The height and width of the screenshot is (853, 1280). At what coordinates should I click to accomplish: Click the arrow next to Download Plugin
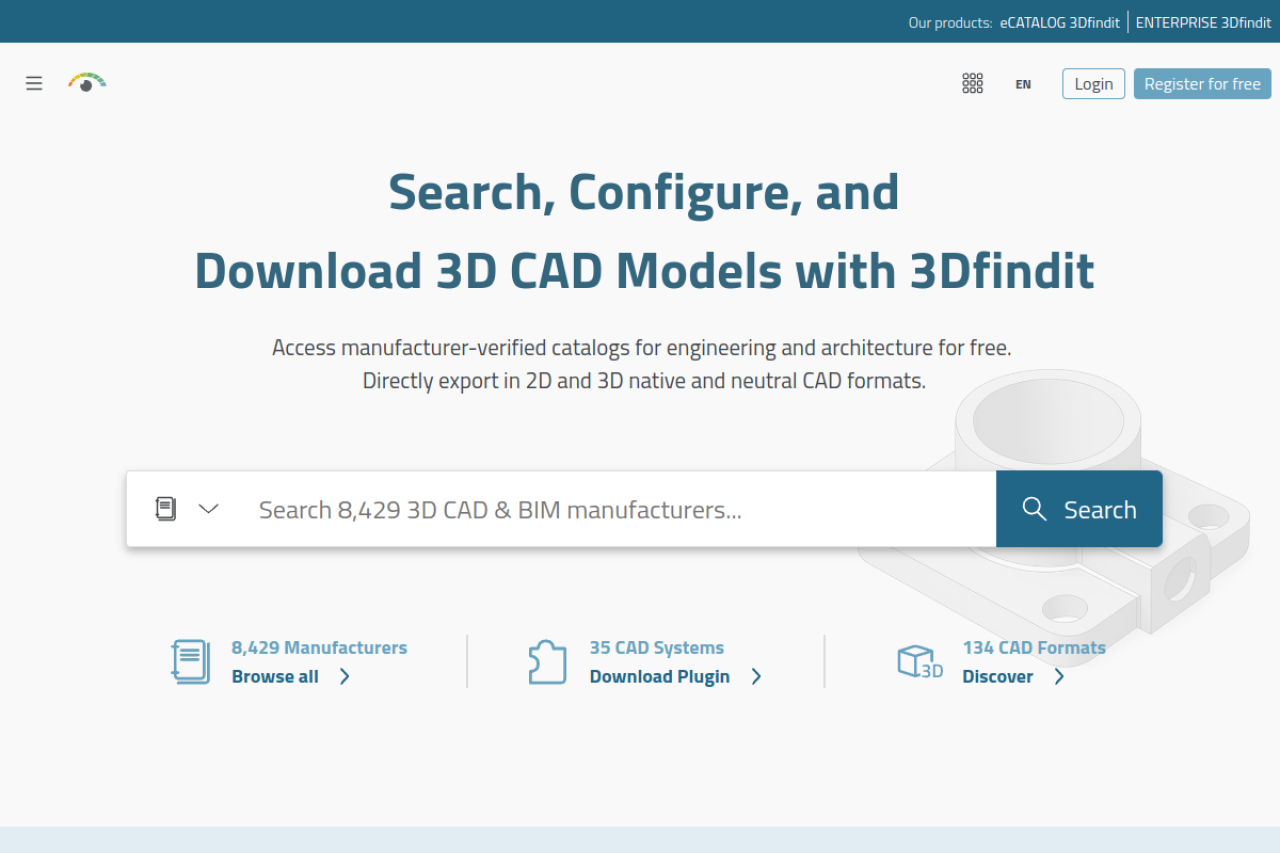(757, 677)
